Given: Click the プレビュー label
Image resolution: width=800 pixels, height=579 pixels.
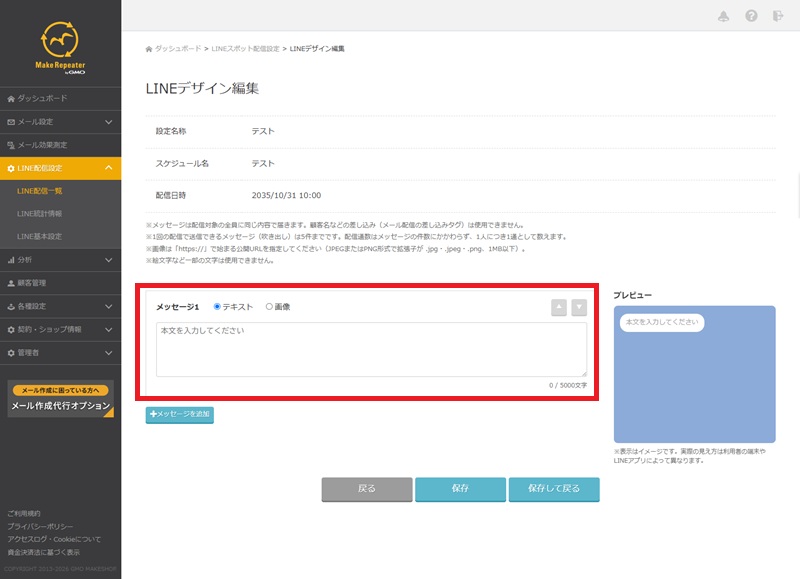Looking at the screenshot, I should pyautogui.click(x=632, y=295).
